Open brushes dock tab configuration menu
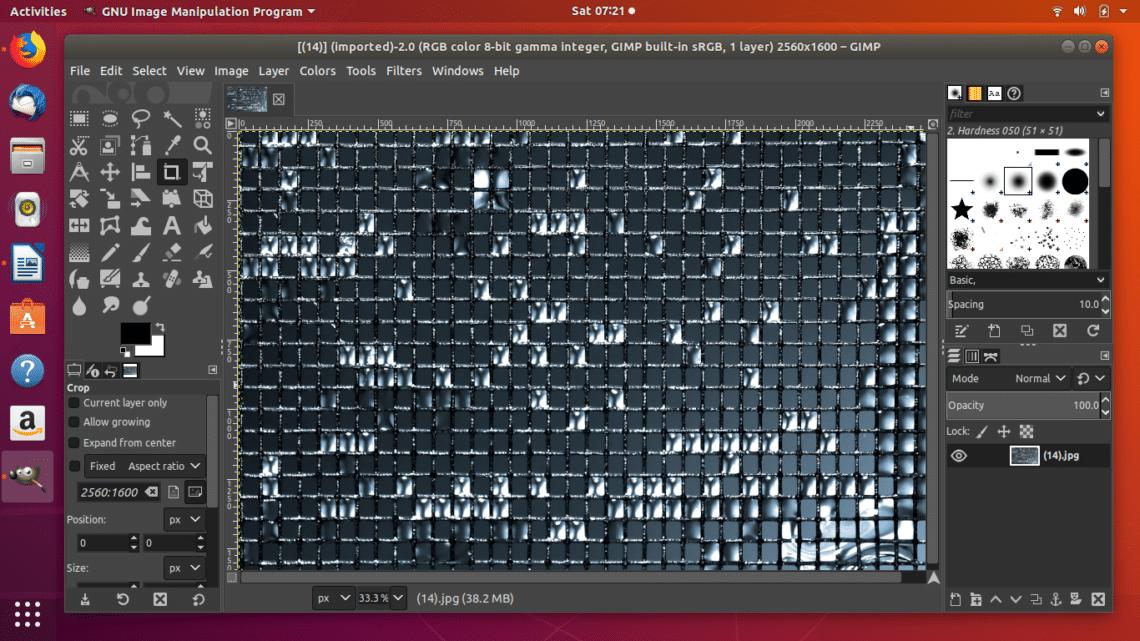The height and width of the screenshot is (641, 1140). (1104, 93)
